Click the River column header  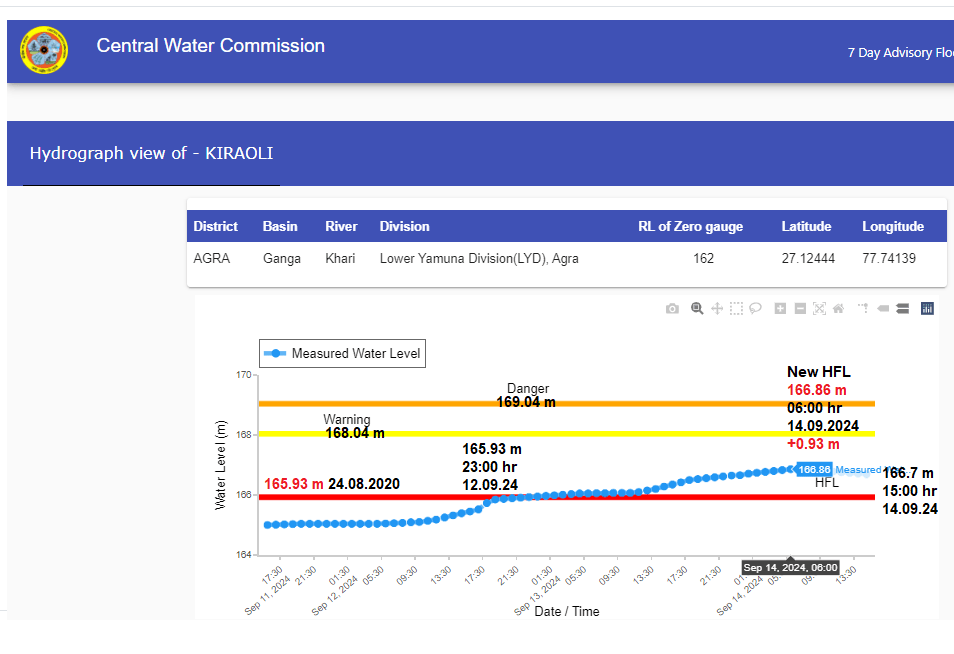(341, 227)
